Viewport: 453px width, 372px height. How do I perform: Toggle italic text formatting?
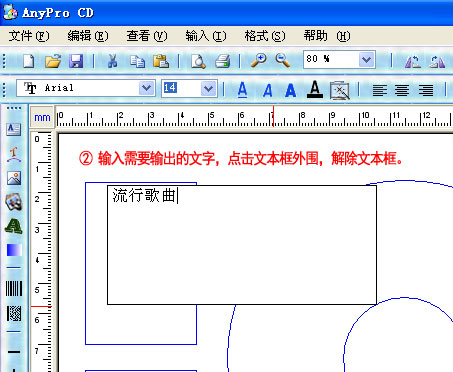point(267,90)
